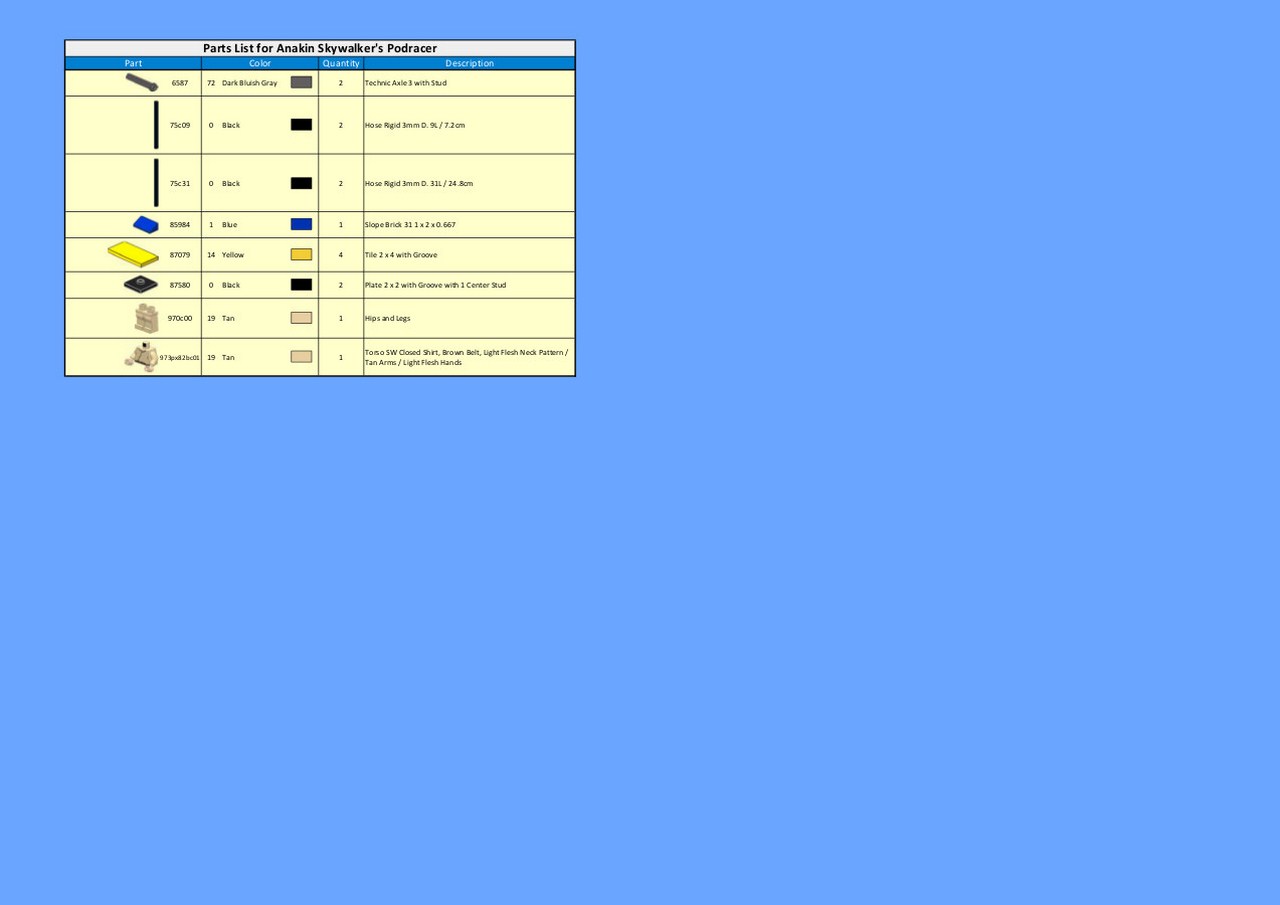Click part number '973px82bc01'

tap(180, 357)
